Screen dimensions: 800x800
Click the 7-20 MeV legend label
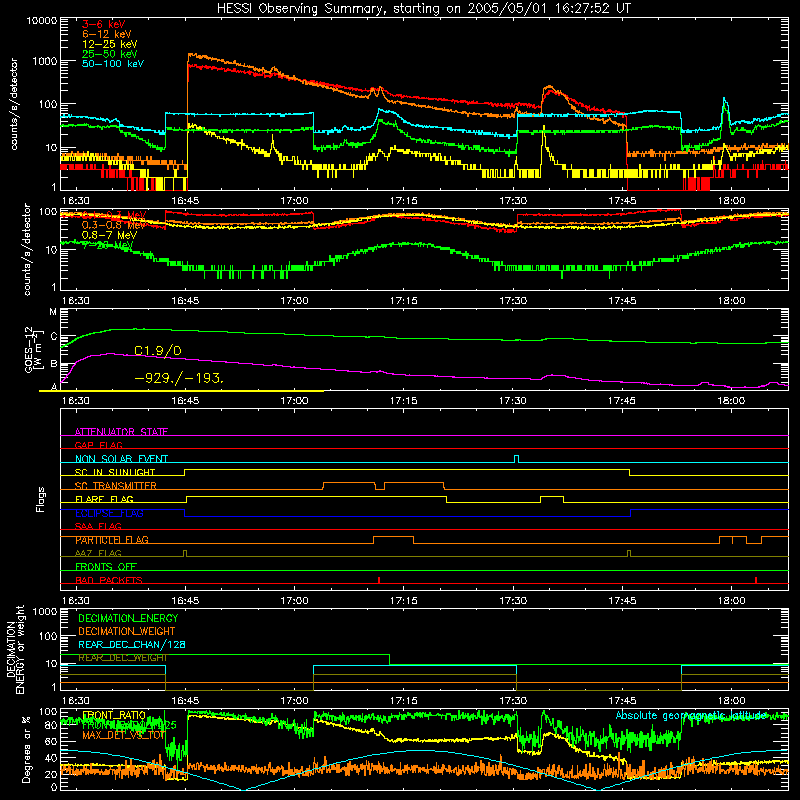tap(107, 245)
